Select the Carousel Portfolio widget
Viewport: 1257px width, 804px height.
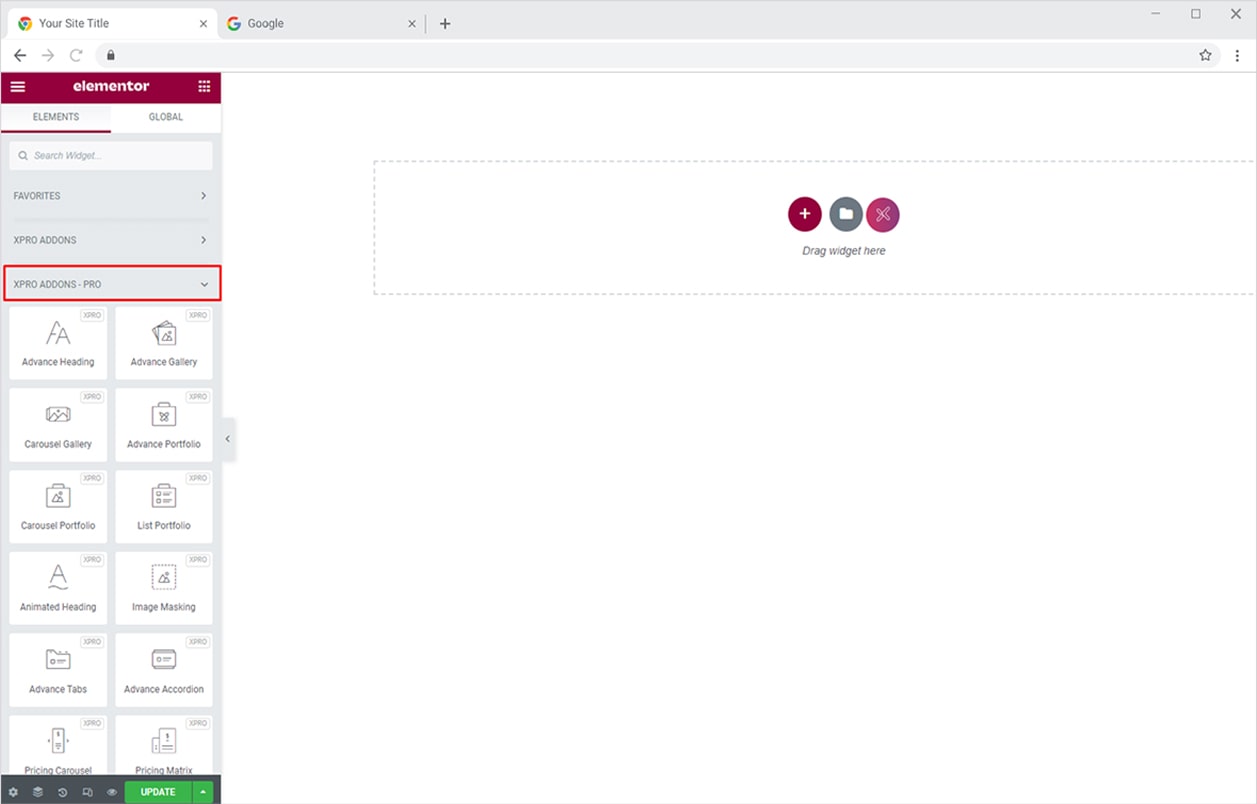58,506
